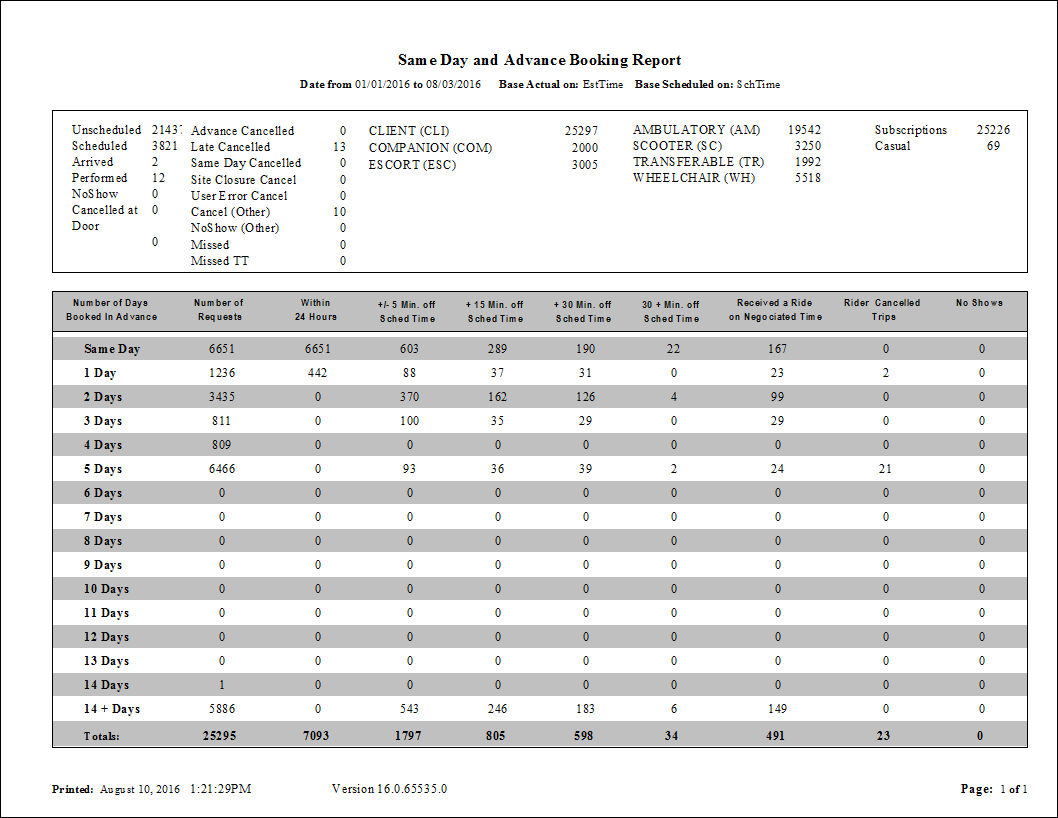Click the Printed date August 10, 2016
The image size is (1058, 818).
[140, 789]
